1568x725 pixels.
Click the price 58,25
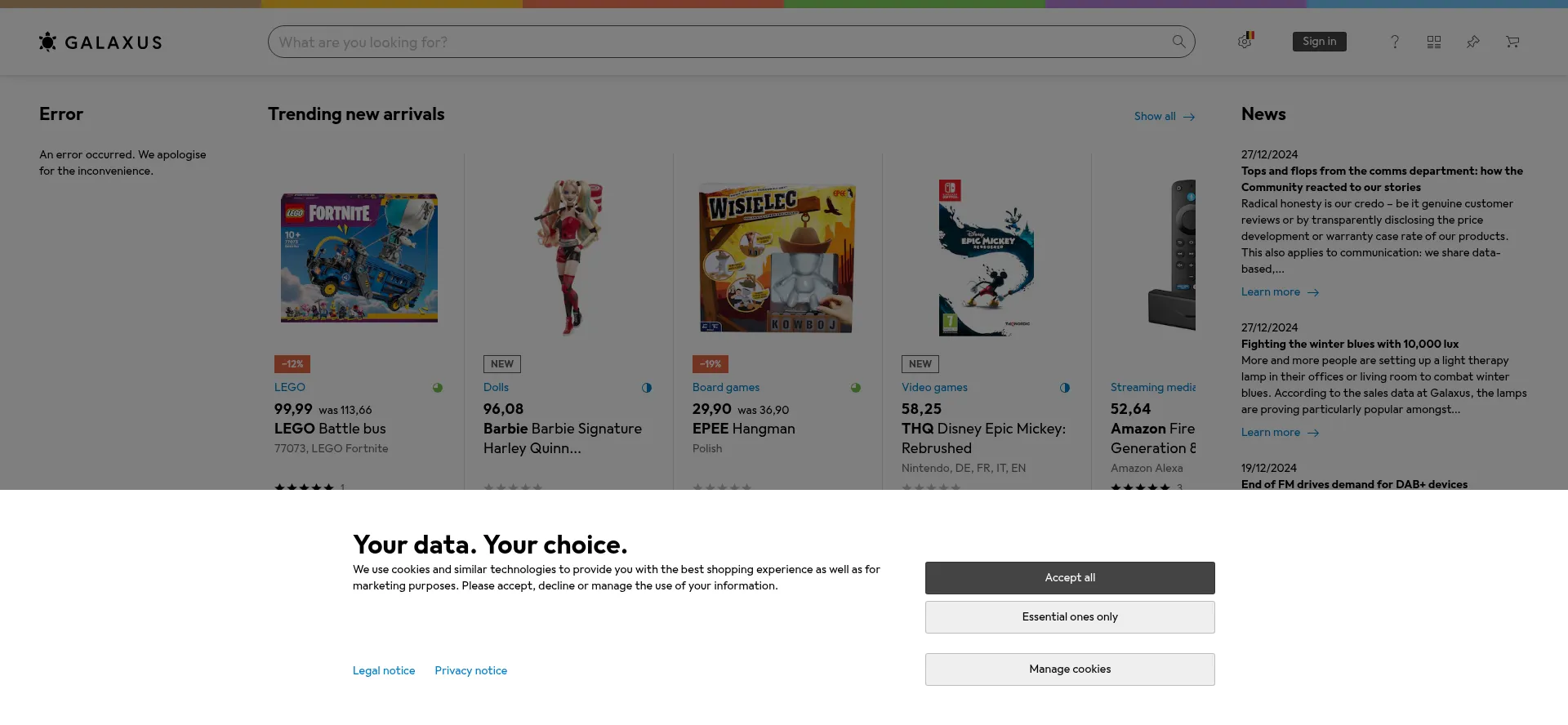(921, 410)
